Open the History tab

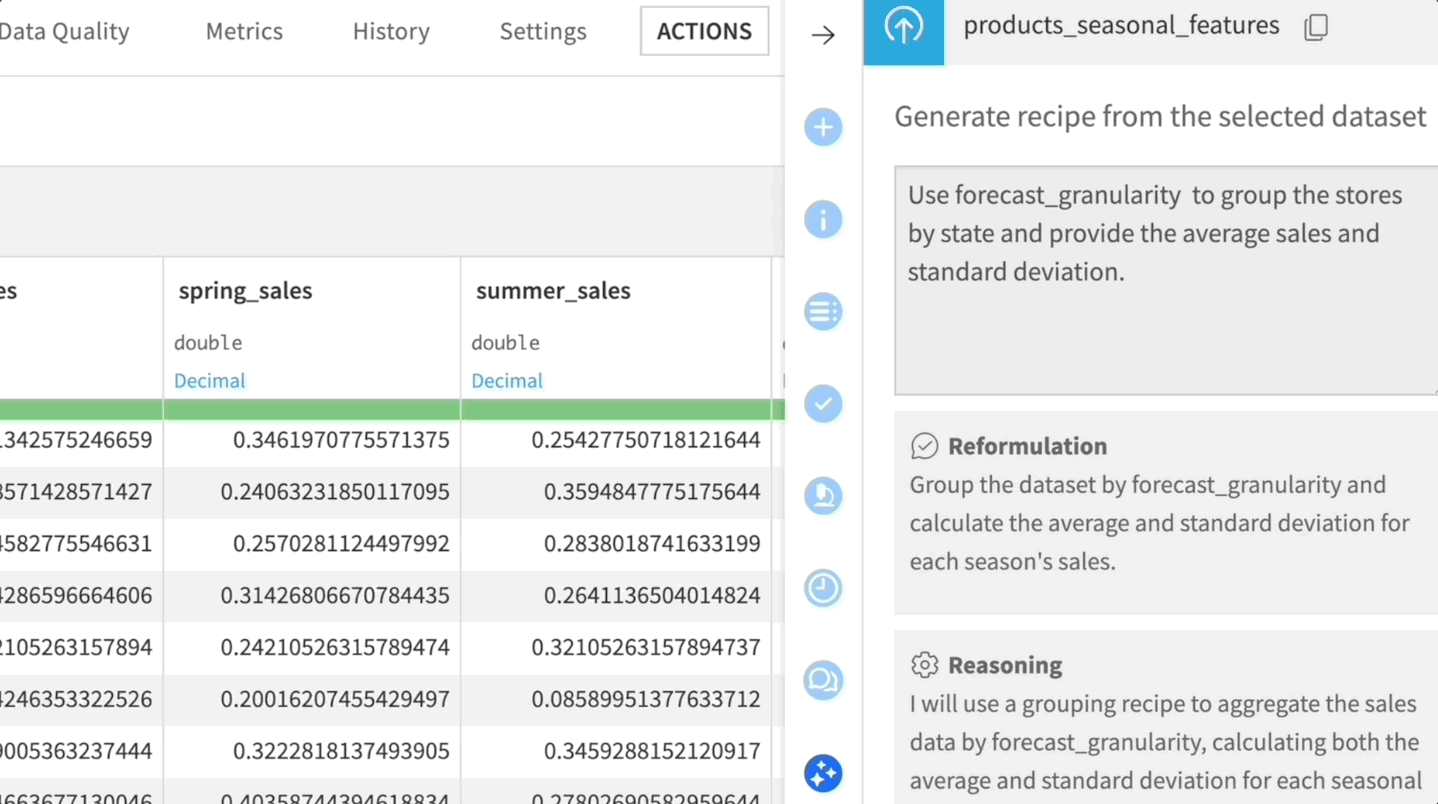390,31
